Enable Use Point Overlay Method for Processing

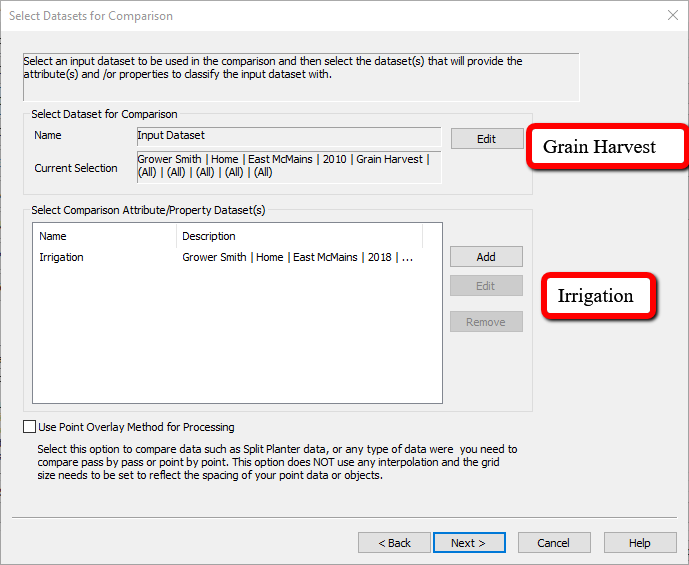click(x=29, y=427)
